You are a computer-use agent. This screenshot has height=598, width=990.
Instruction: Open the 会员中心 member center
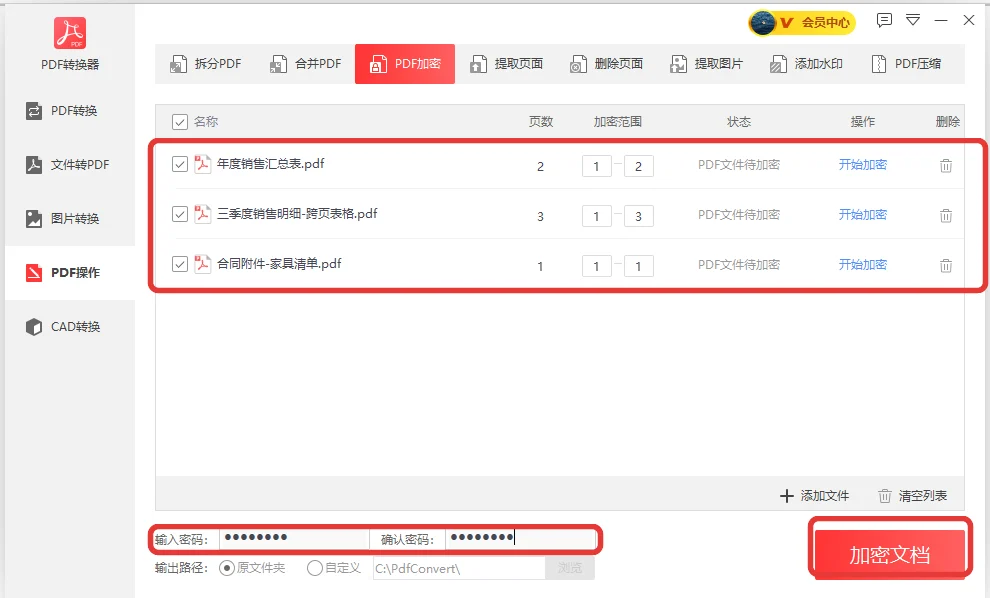pyautogui.click(x=801, y=23)
